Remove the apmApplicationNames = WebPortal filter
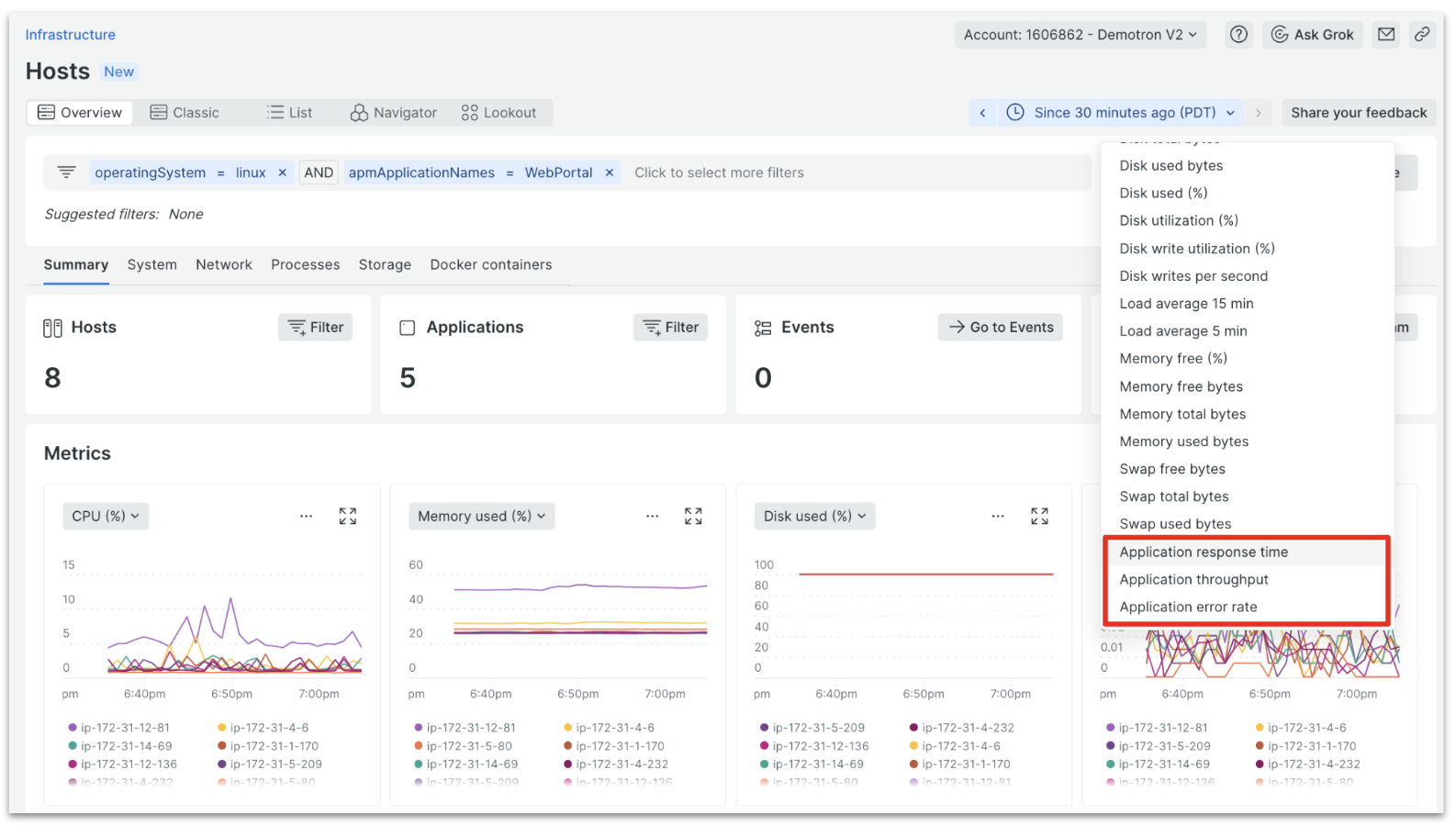 pos(610,173)
